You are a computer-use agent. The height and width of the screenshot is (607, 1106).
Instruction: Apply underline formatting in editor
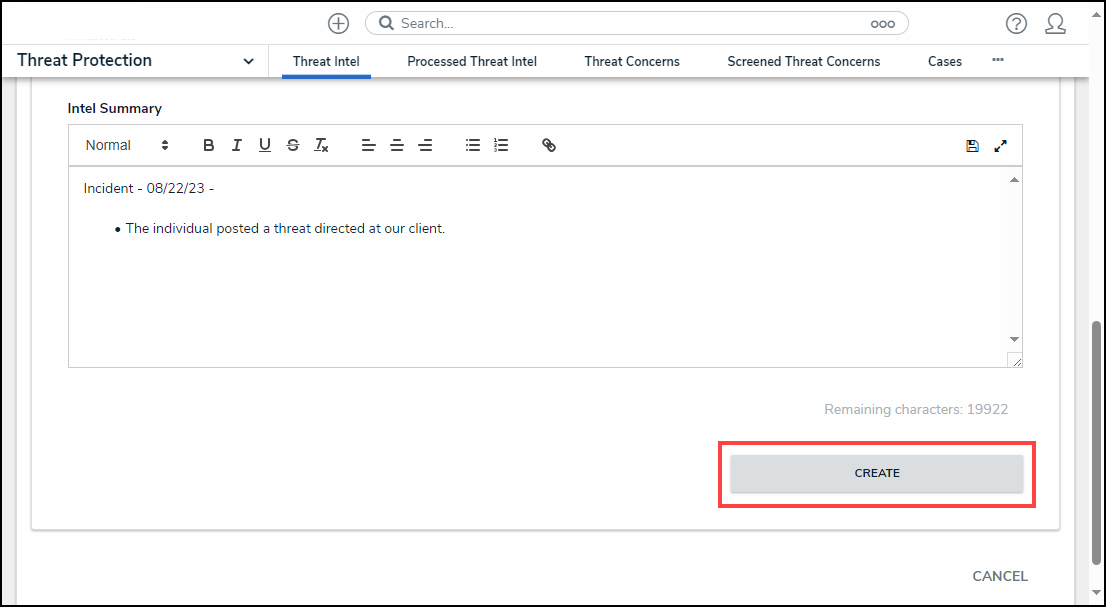(x=265, y=145)
